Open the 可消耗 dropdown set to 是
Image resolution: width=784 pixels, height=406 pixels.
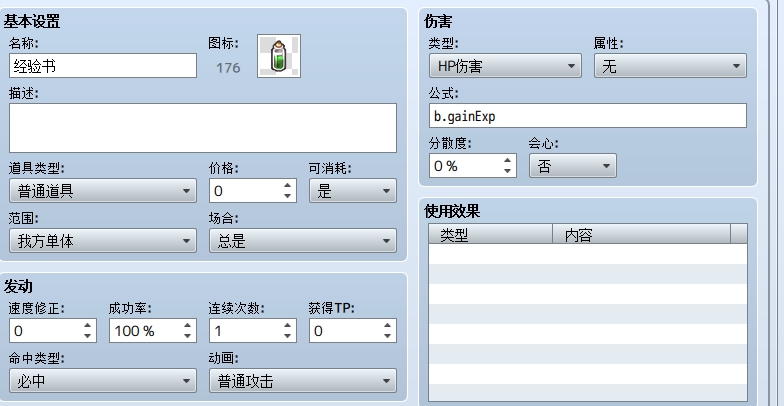[x=353, y=191]
